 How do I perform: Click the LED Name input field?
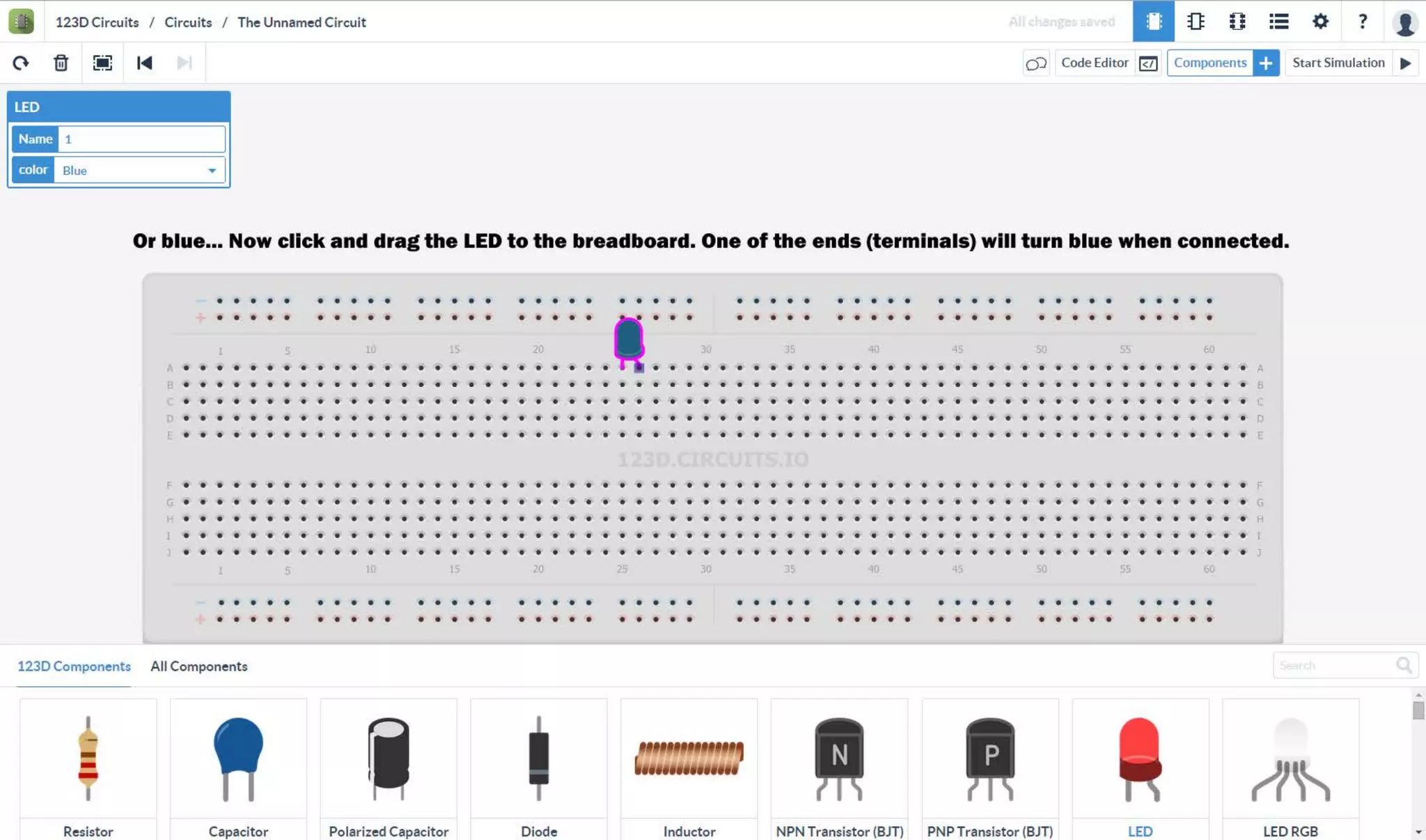point(141,139)
